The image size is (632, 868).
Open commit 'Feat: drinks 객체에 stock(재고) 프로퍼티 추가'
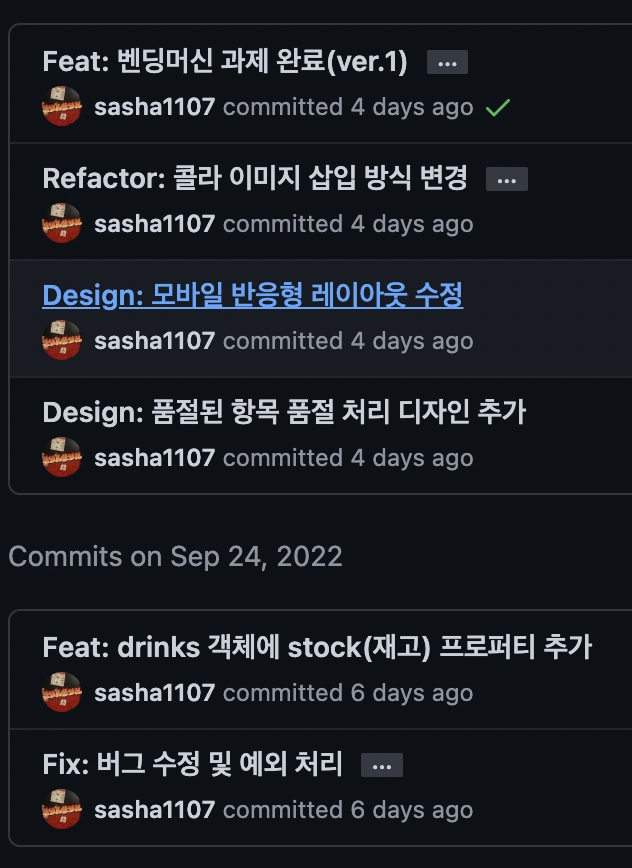317,648
